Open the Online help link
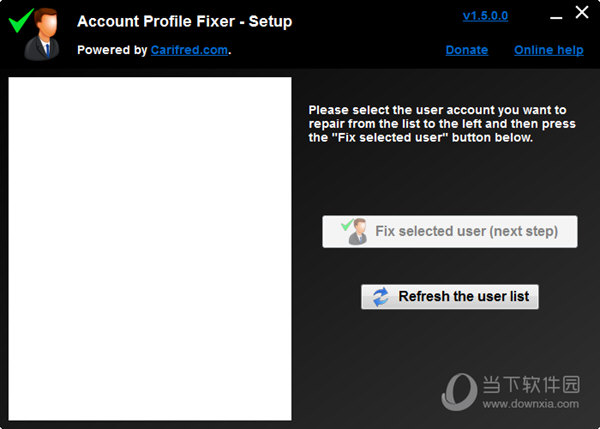 click(549, 50)
